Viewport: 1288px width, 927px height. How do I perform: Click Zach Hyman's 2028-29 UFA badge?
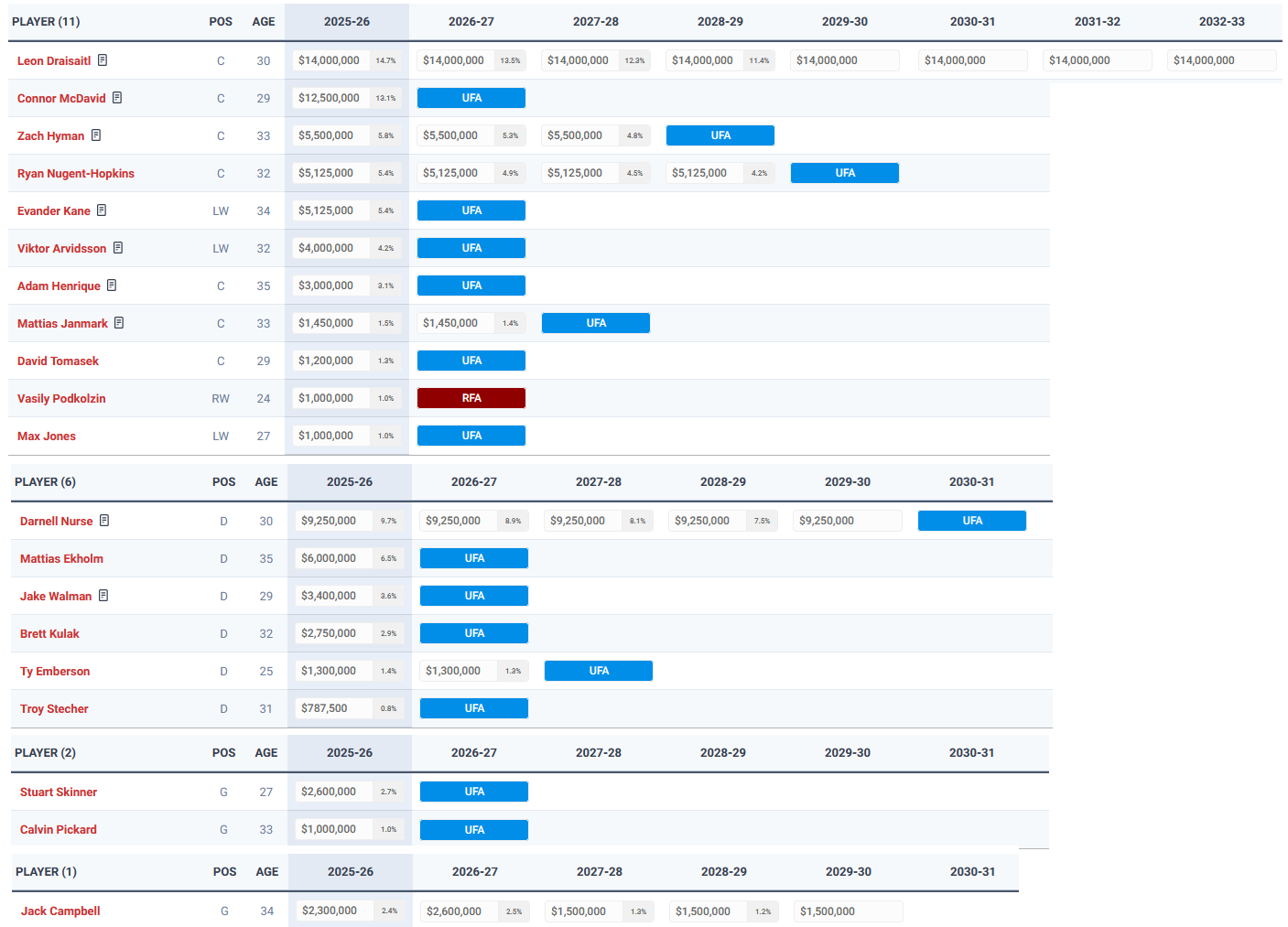[x=720, y=135]
